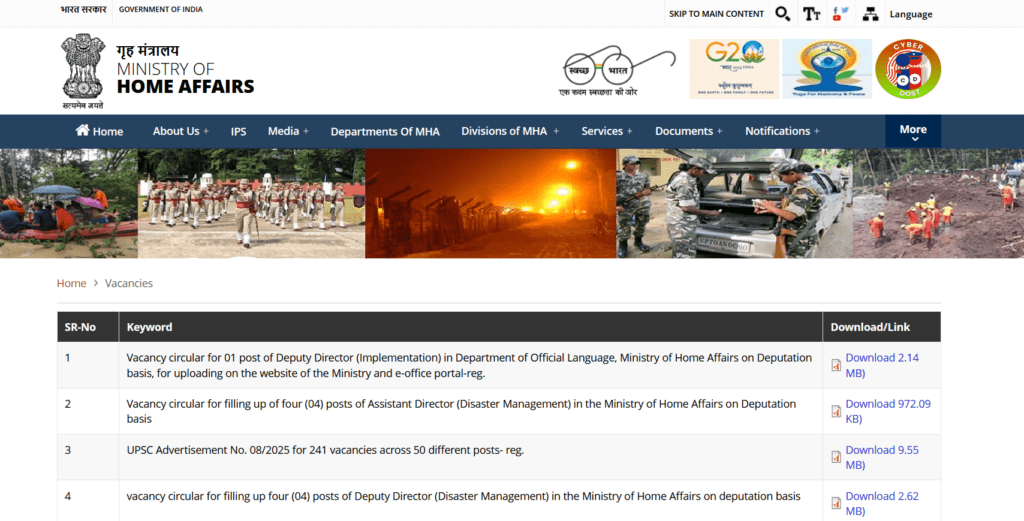Select Deputy Director (Implementation) vacancy text
The height and width of the screenshot is (521, 1024).
pyautogui.click(x=469, y=366)
